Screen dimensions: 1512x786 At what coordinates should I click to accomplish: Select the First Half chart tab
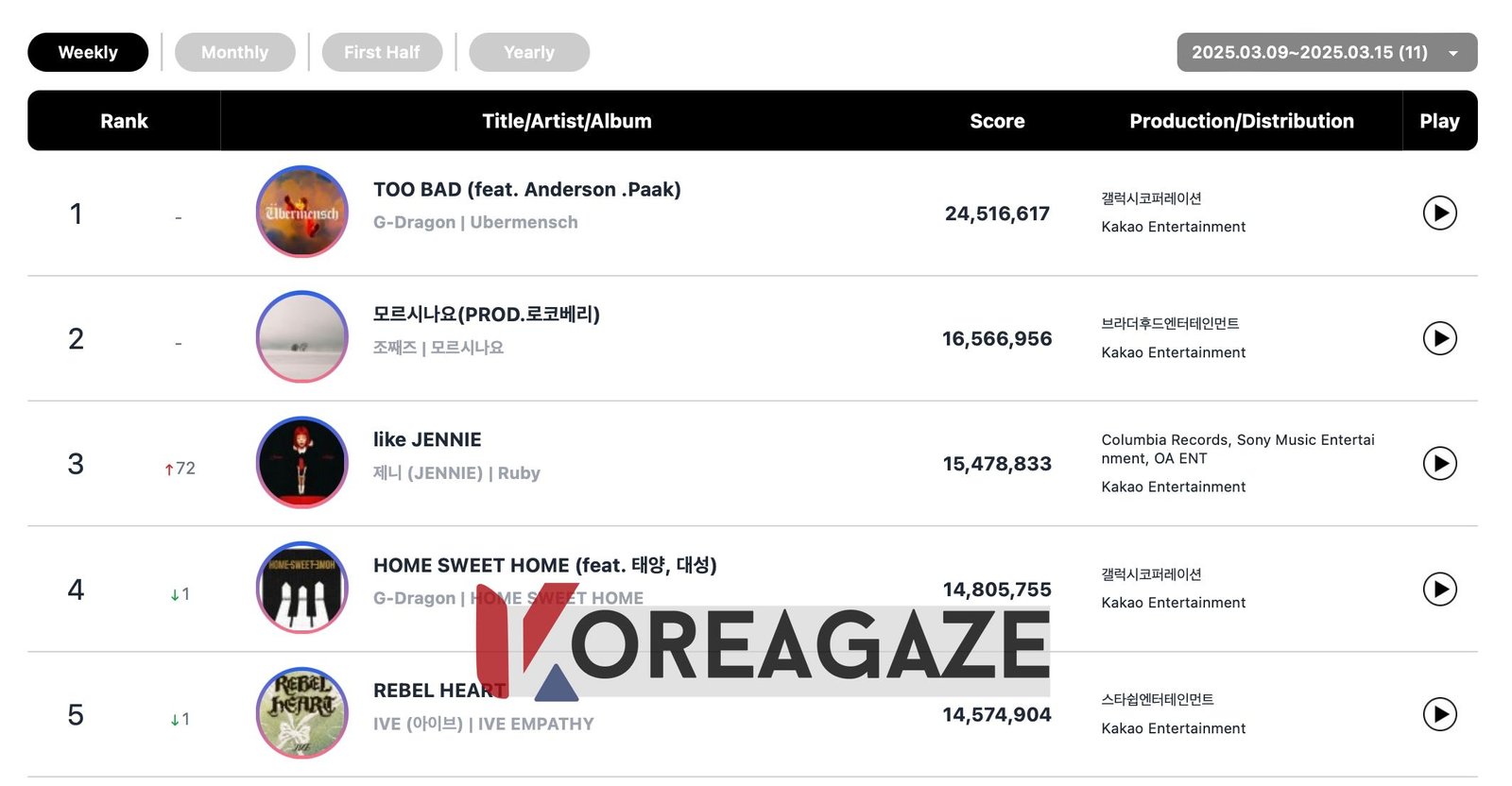pyautogui.click(x=382, y=52)
